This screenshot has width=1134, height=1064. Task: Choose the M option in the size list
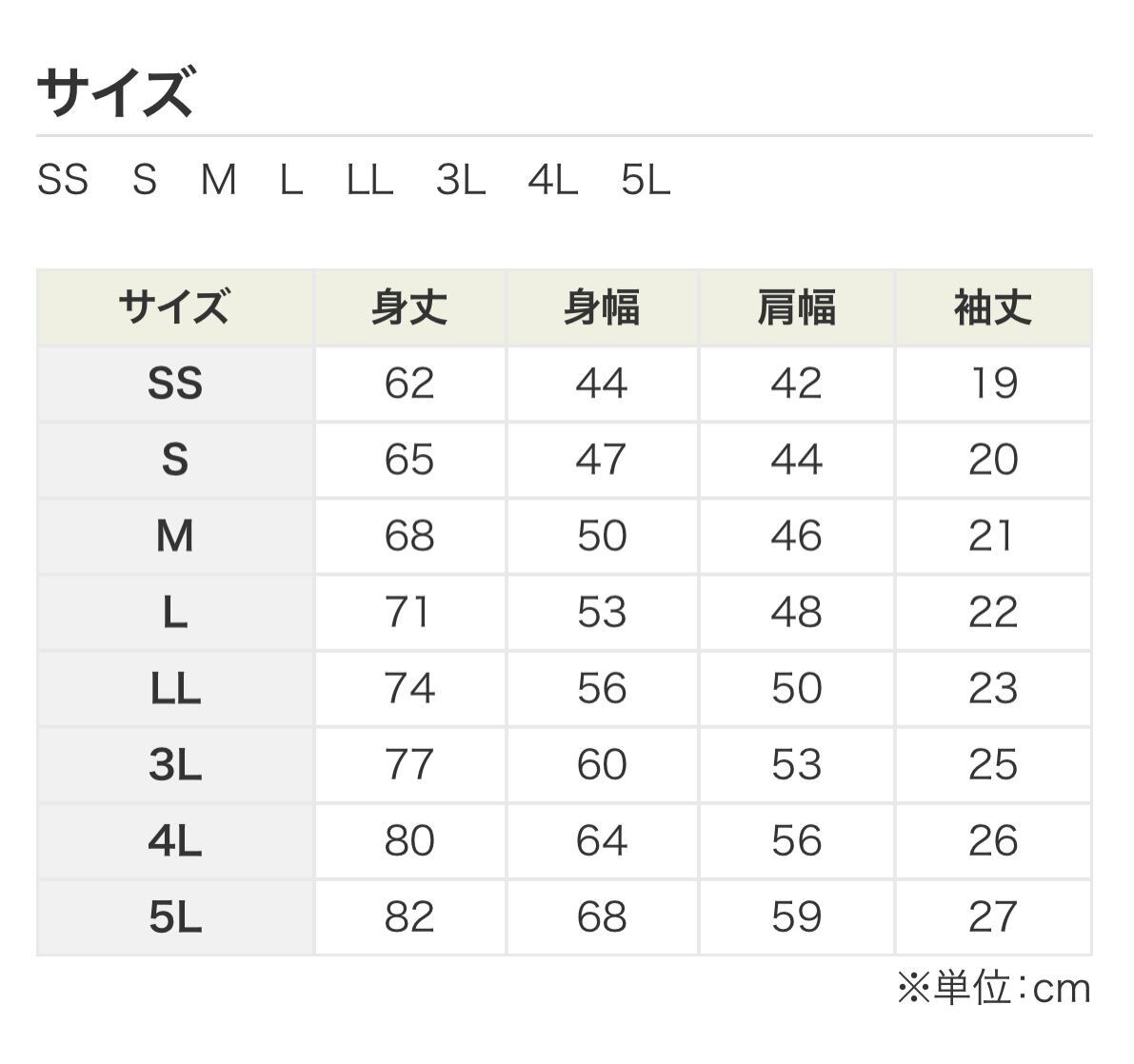(x=218, y=180)
